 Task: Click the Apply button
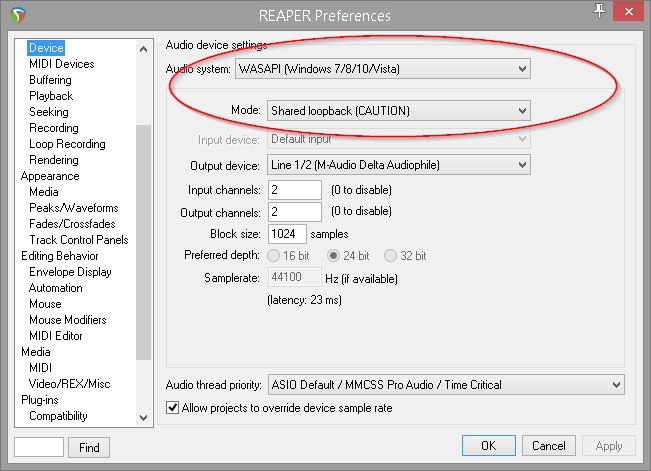pos(609,446)
